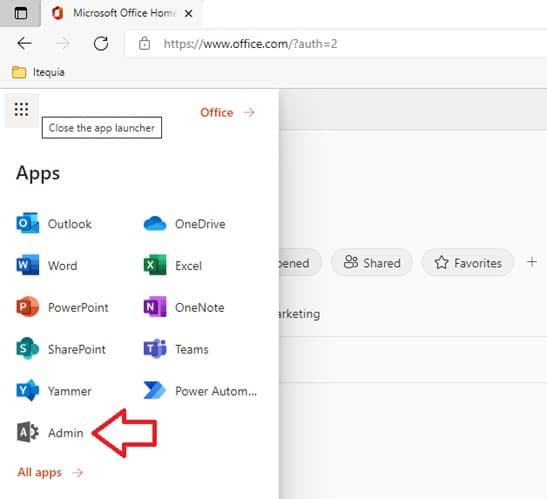Open the Admin center
The height and width of the screenshot is (499, 547).
[x=50, y=433]
